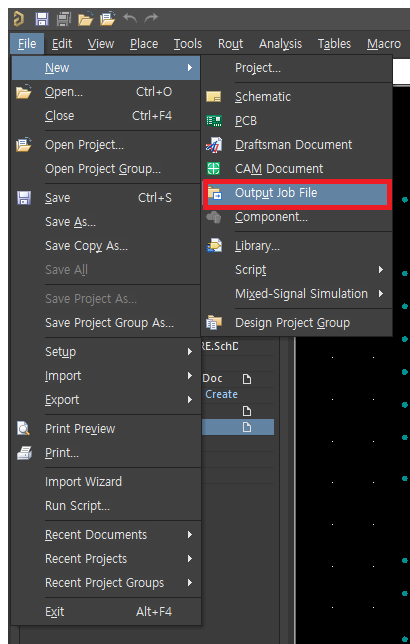Click the printer icon beside Print...
The height and width of the screenshot is (644, 410).
pyautogui.click(x=24, y=453)
